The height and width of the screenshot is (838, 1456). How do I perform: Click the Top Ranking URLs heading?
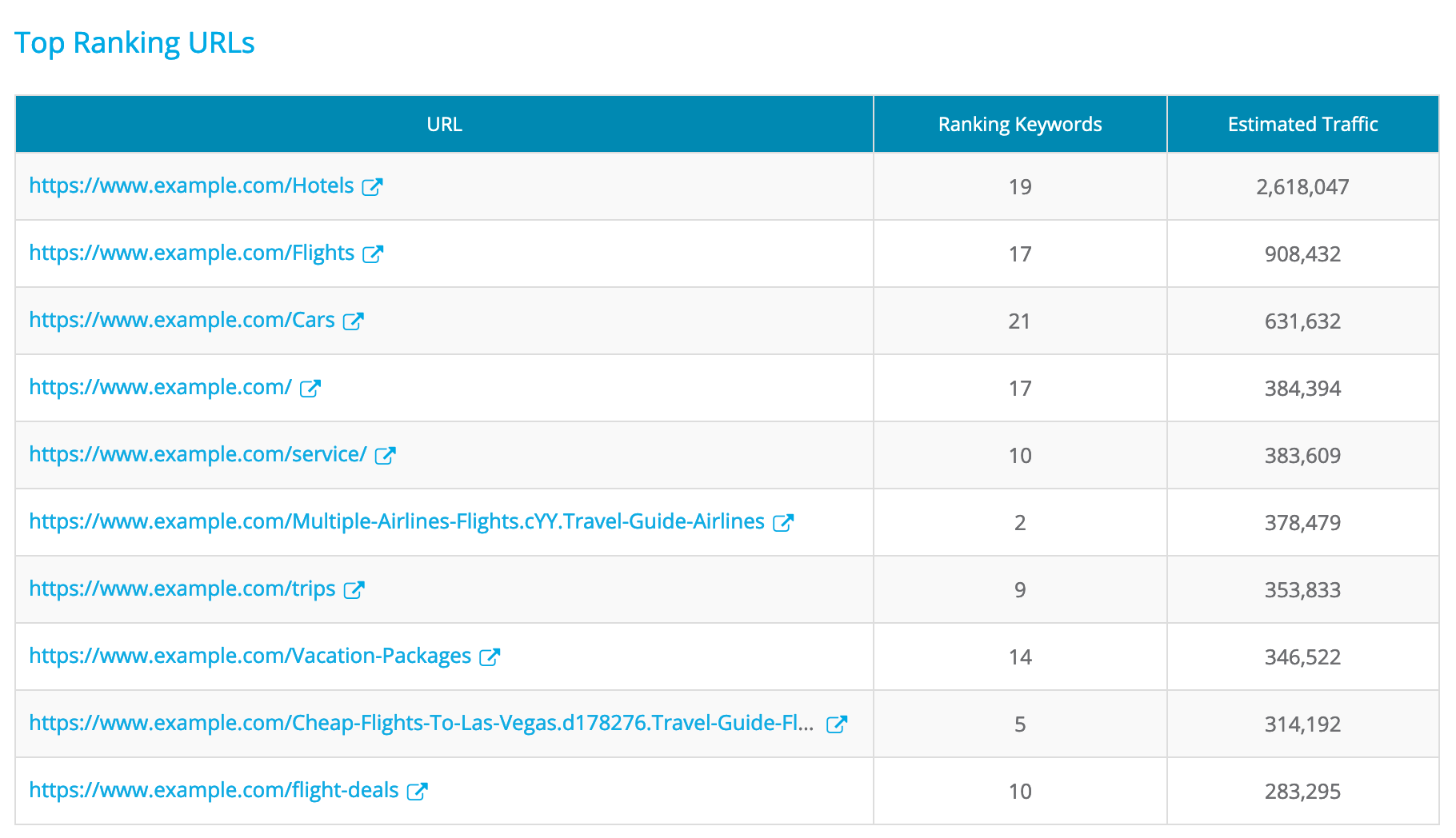tap(135, 42)
